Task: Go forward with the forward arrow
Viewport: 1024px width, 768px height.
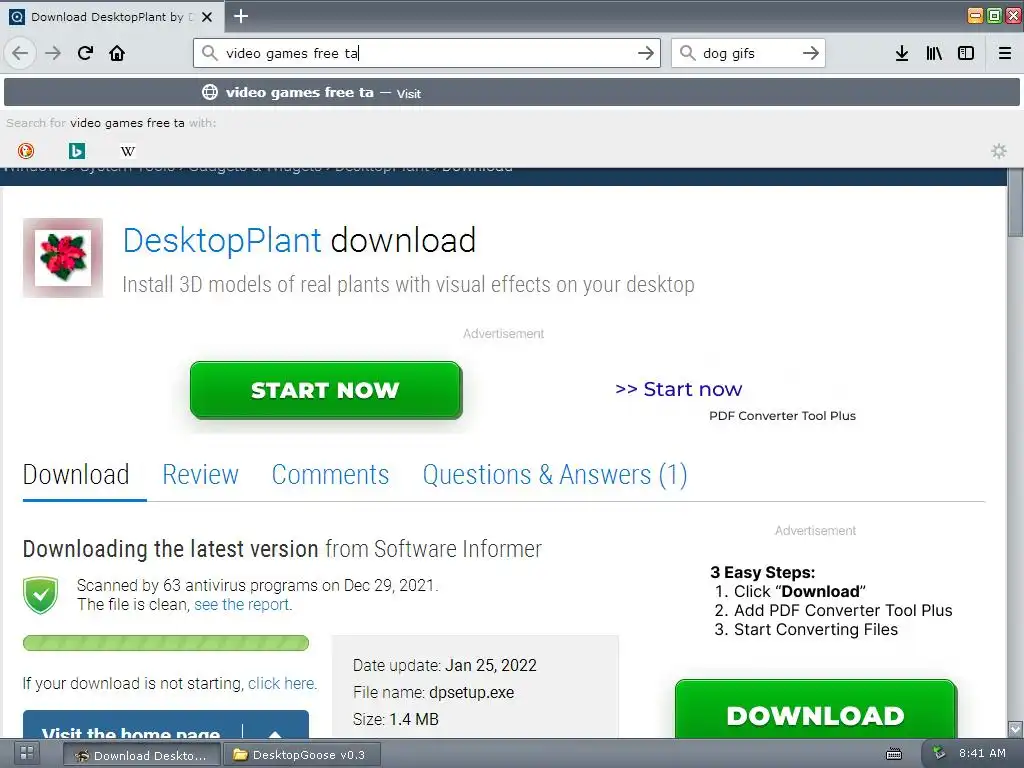Action: tap(53, 53)
